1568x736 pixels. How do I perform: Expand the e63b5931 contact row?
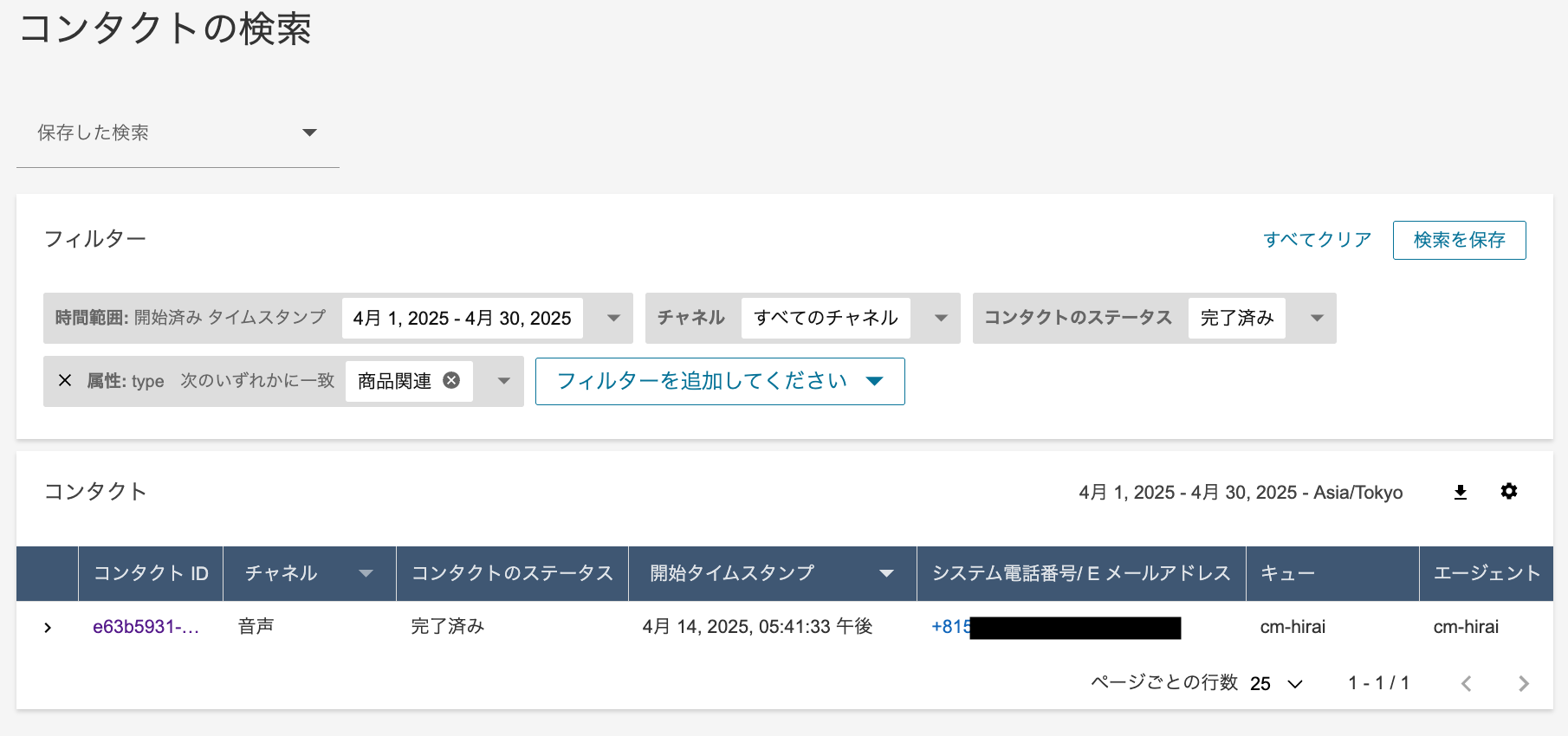[x=48, y=627]
